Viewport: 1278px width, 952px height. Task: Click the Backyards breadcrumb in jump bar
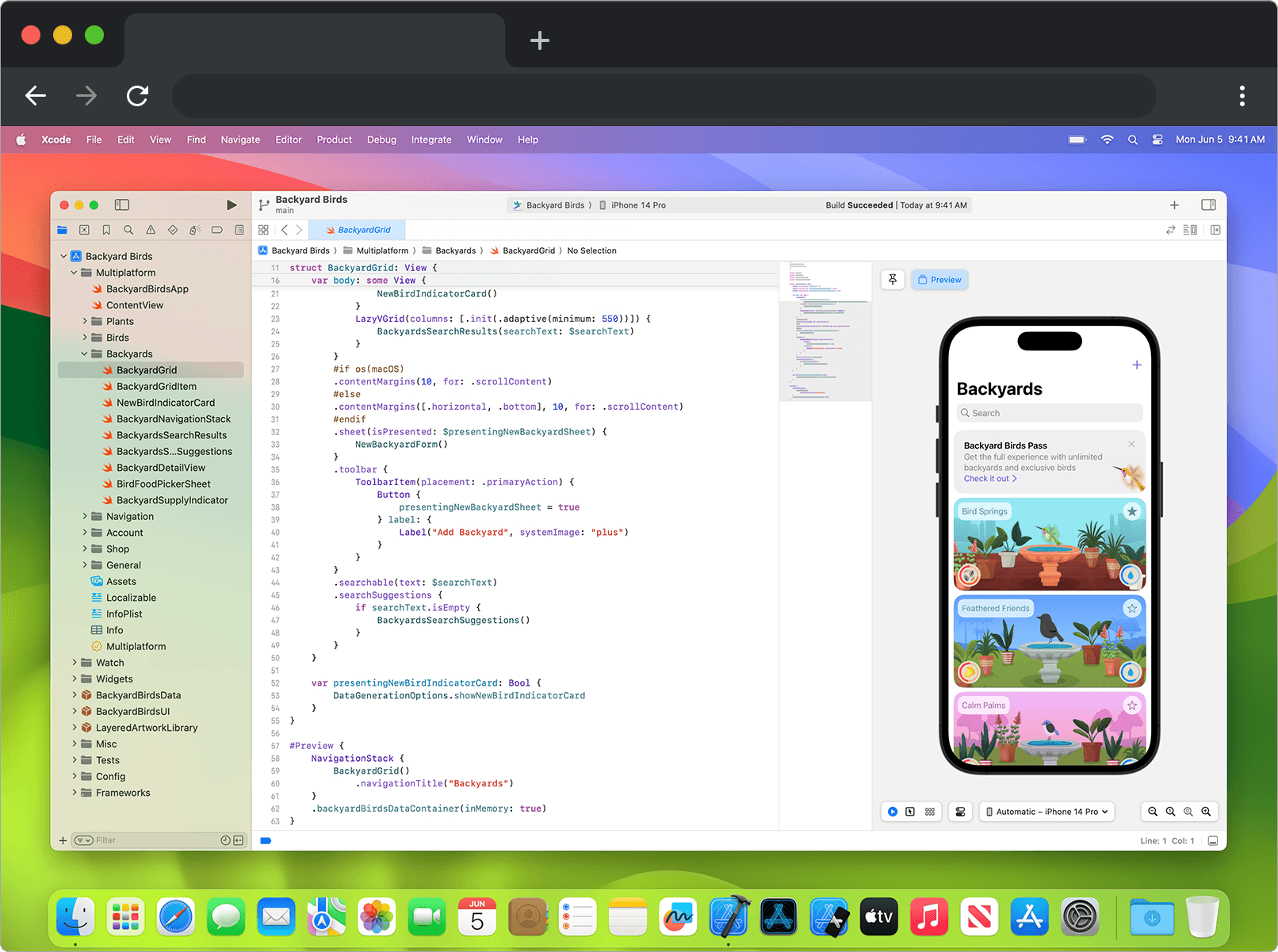[449, 250]
